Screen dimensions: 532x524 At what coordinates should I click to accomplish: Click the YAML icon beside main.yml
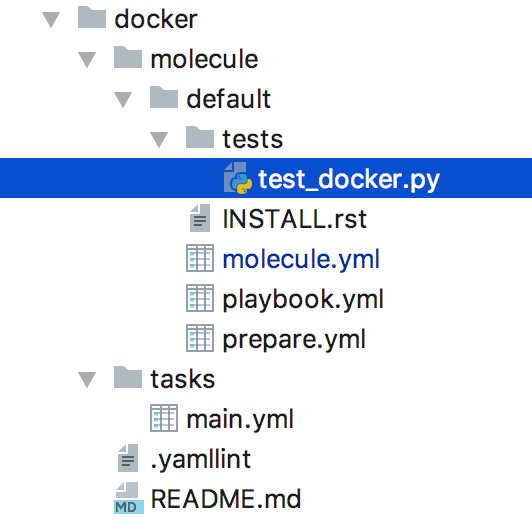164,418
